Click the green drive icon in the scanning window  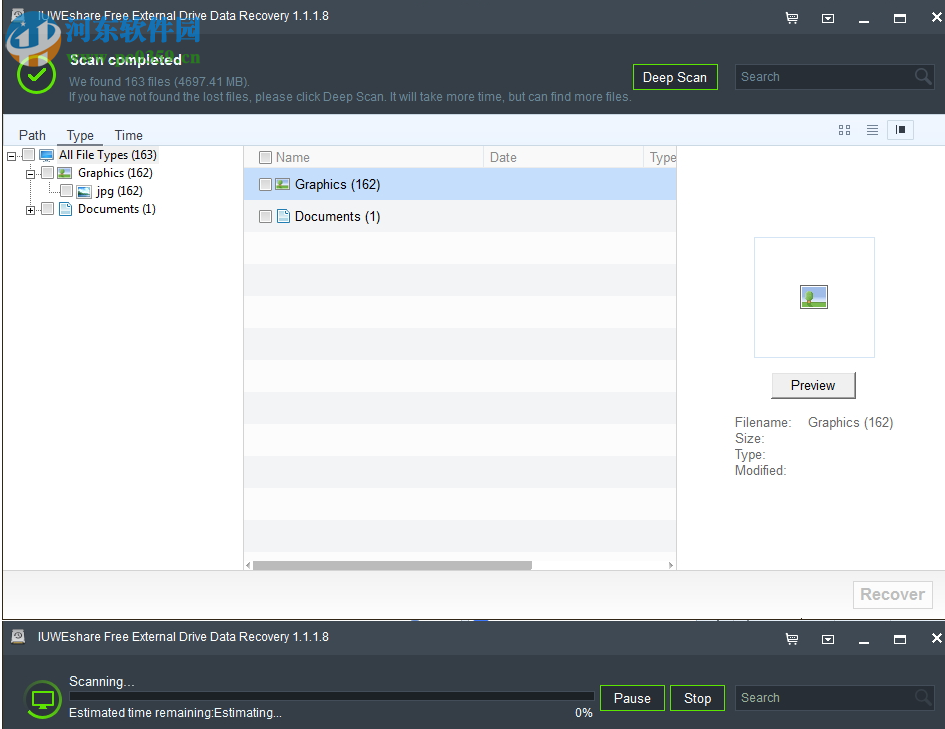[x=42, y=701]
